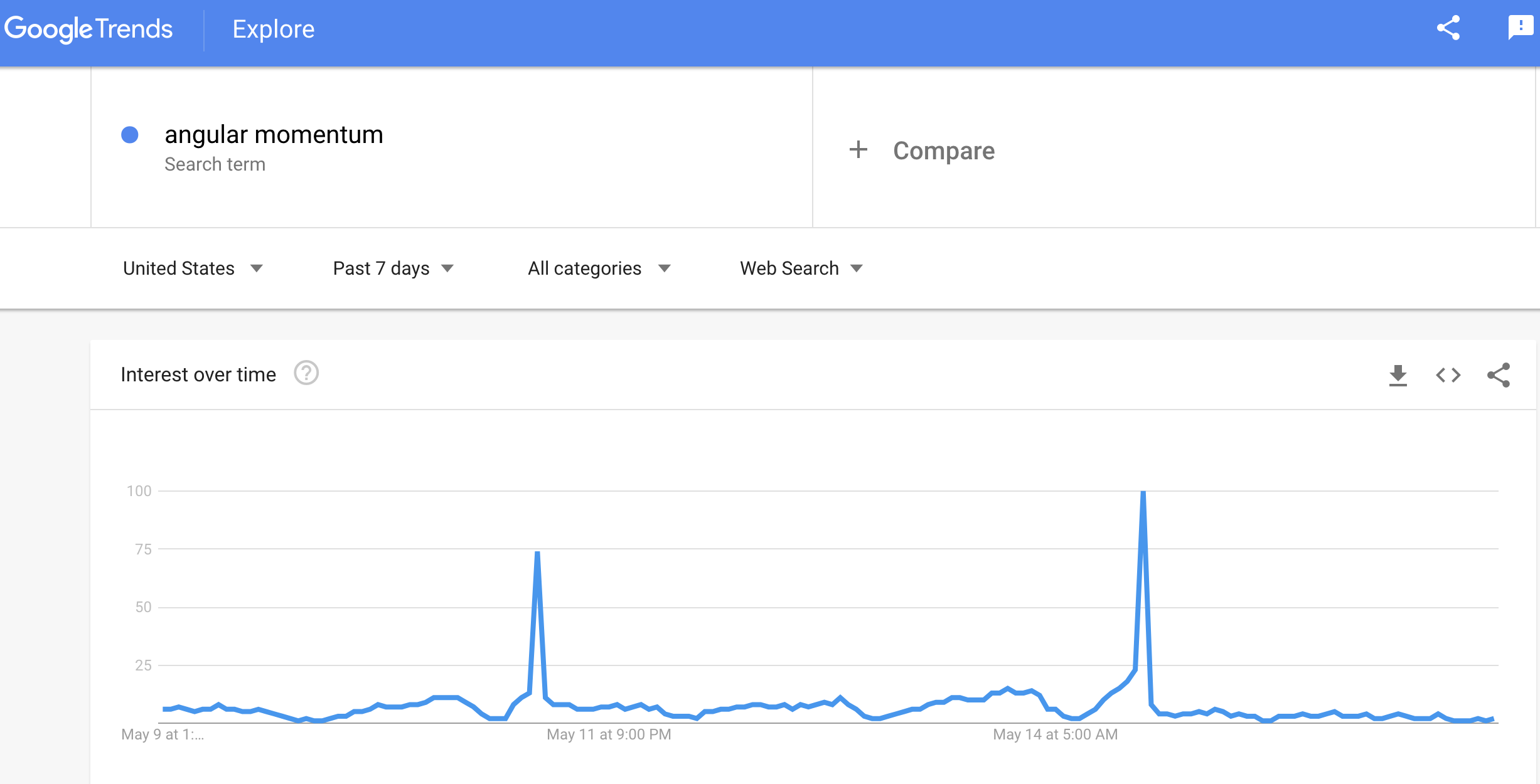Expand the Past 7 days time range
This screenshot has width=1540, height=784.
393,268
